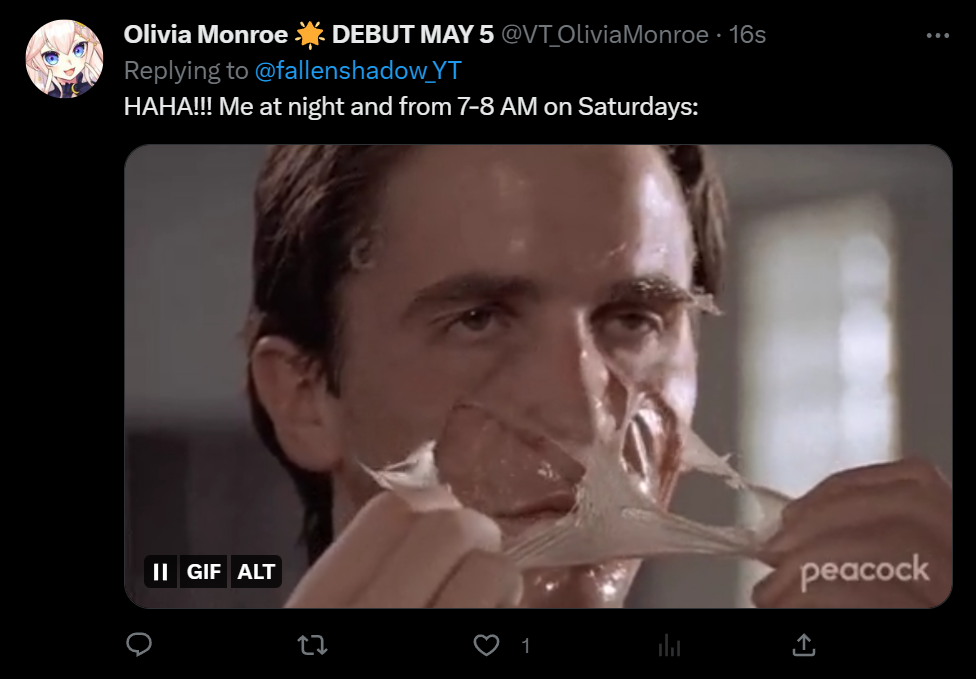This screenshot has height=679, width=976.
Task: Show the ALT image description
Action: [x=256, y=572]
